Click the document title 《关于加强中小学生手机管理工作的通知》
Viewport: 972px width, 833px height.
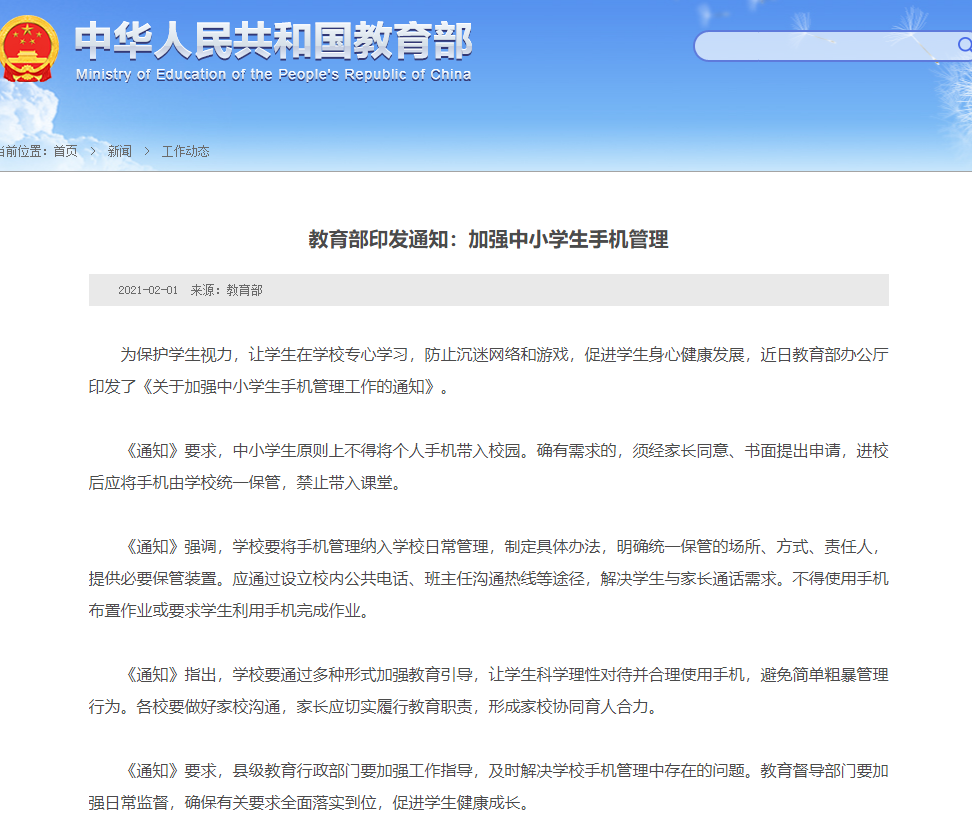pyautogui.click(x=288, y=386)
